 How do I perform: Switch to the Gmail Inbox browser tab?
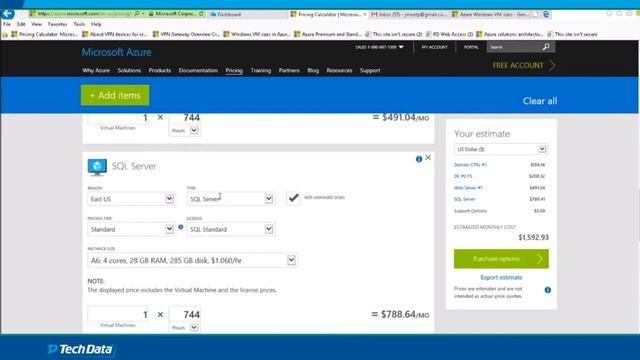pyautogui.click(x=409, y=14)
